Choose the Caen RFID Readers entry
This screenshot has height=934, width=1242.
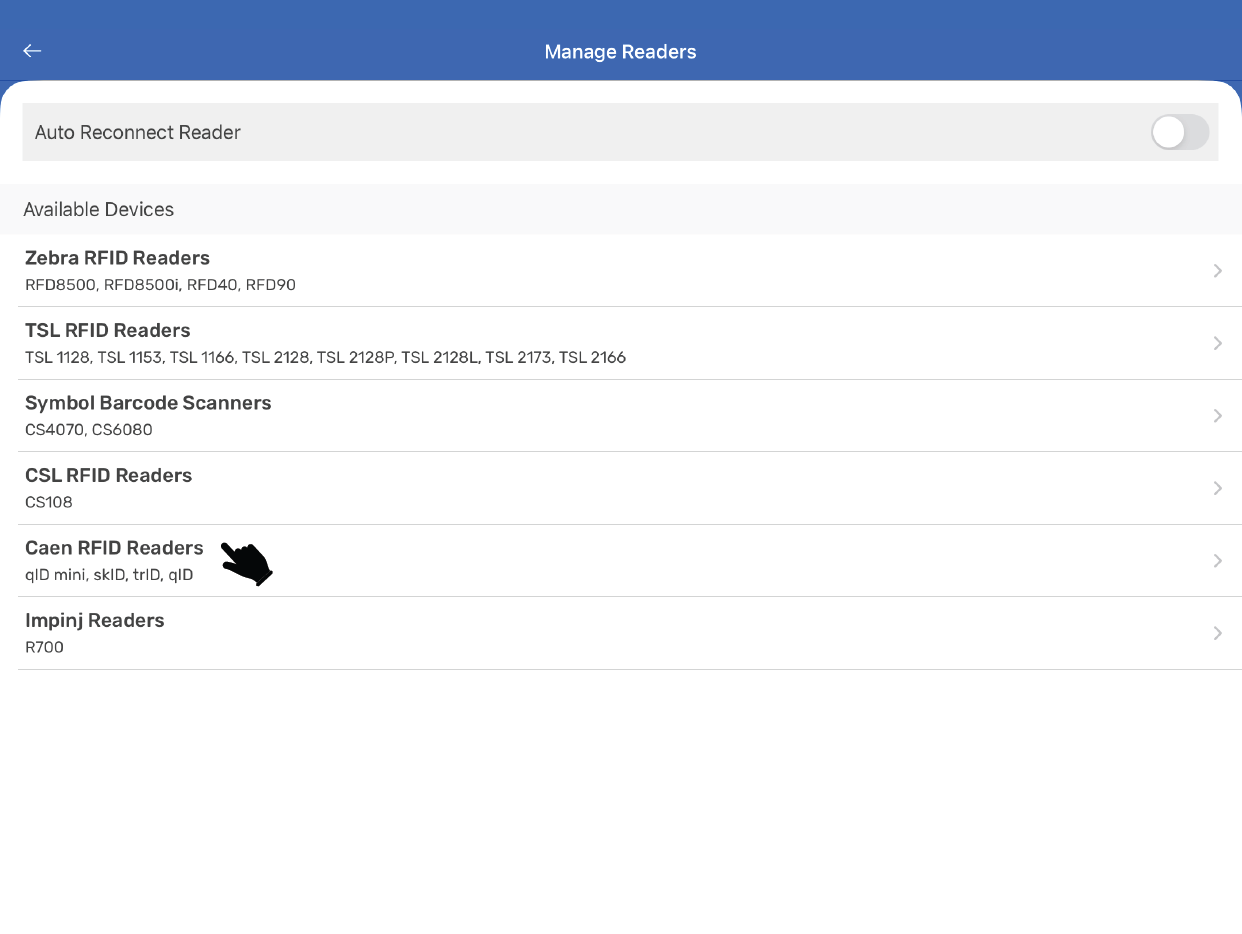pyautogui.click(x=114, y=548)
